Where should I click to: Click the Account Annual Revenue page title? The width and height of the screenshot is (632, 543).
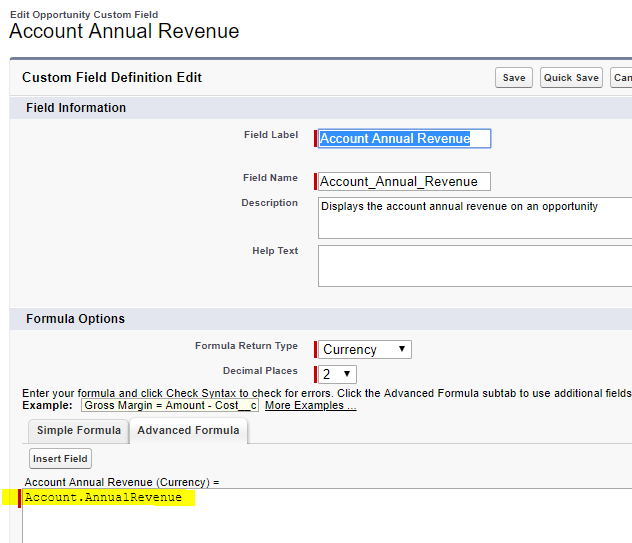124,32
